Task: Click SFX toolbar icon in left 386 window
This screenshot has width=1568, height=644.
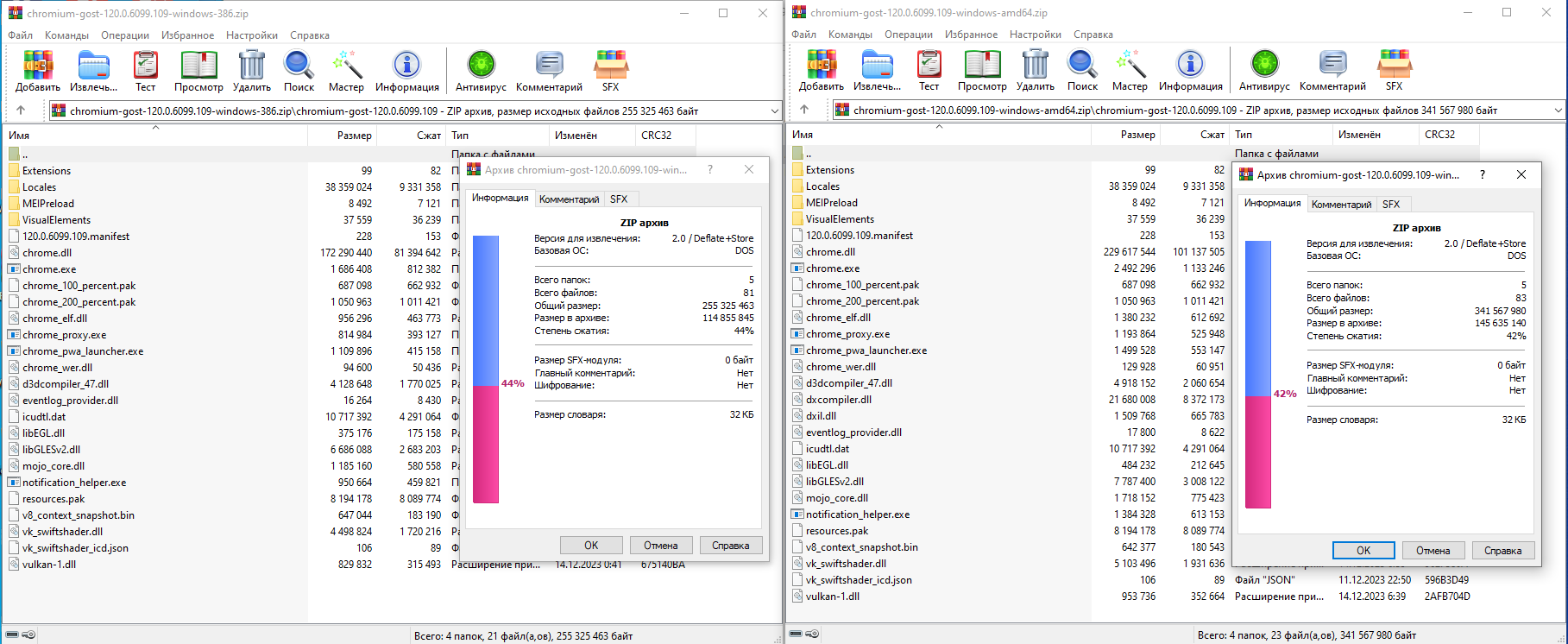Action: (610, 71)
